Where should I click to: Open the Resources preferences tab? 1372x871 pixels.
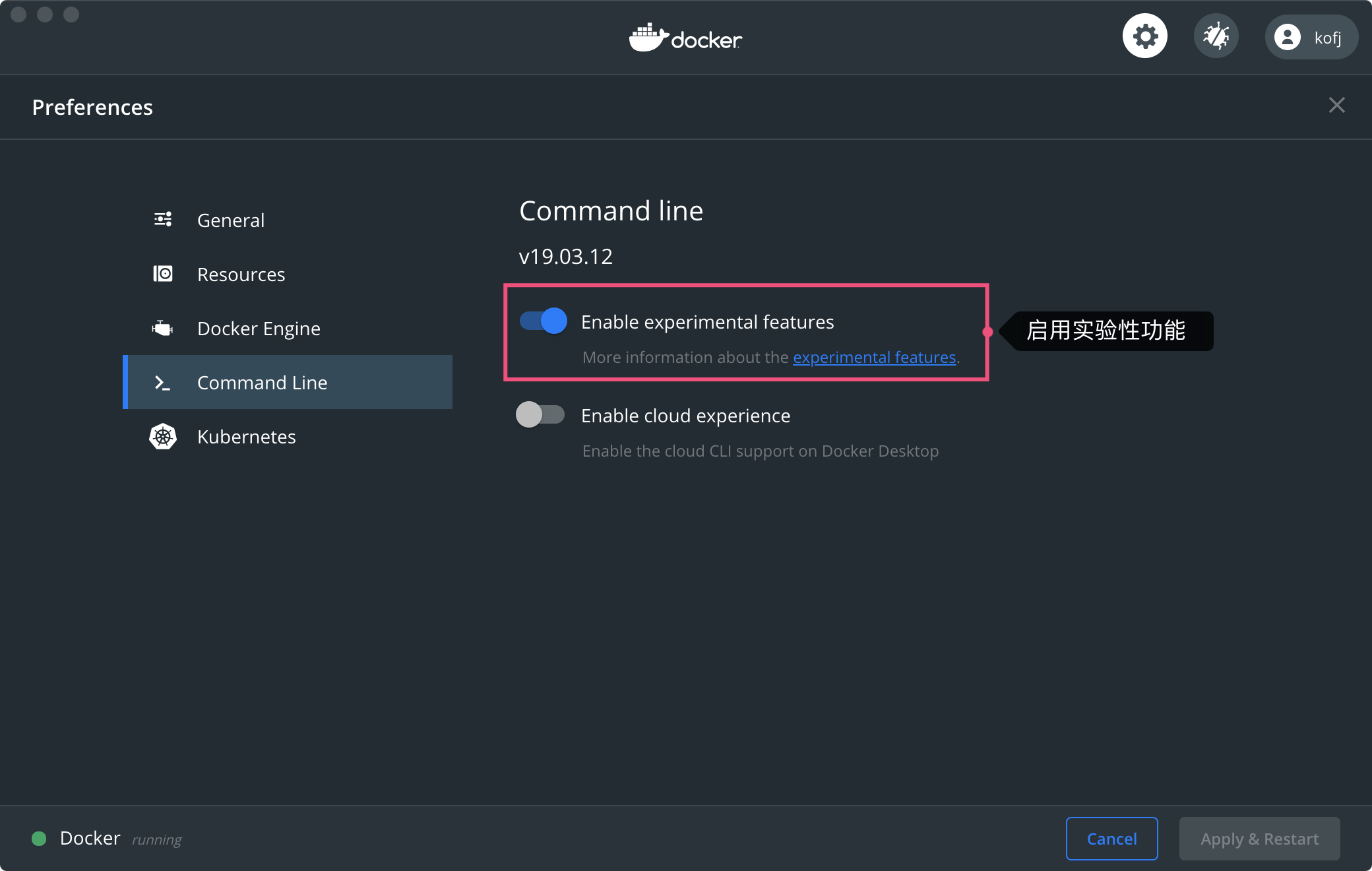pos(288,274)
